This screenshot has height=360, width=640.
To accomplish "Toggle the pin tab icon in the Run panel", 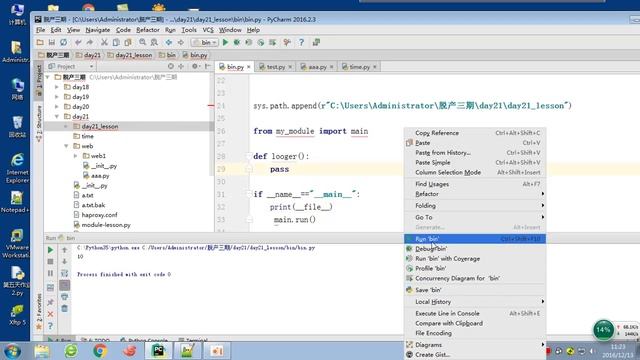I will pos(50,302).
